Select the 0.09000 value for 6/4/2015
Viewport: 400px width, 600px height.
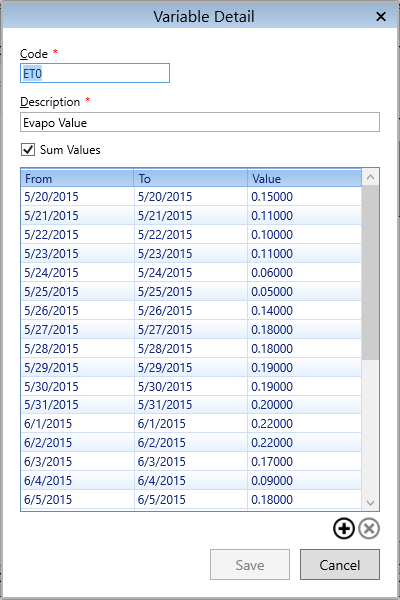[x=304, y=481]
